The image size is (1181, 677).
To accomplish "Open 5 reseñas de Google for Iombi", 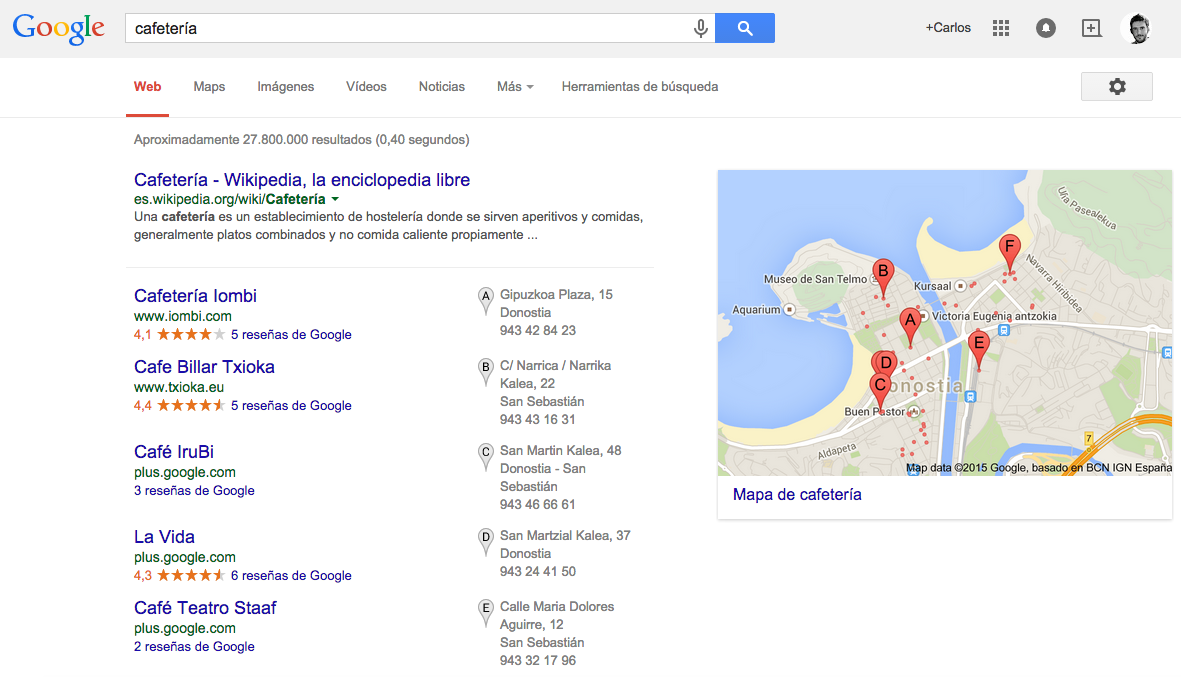I will point(291,334).
